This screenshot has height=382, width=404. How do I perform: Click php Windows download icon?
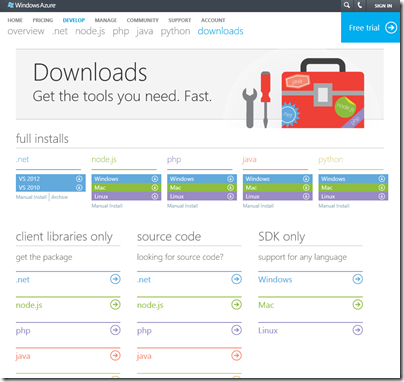pos(230,179)
